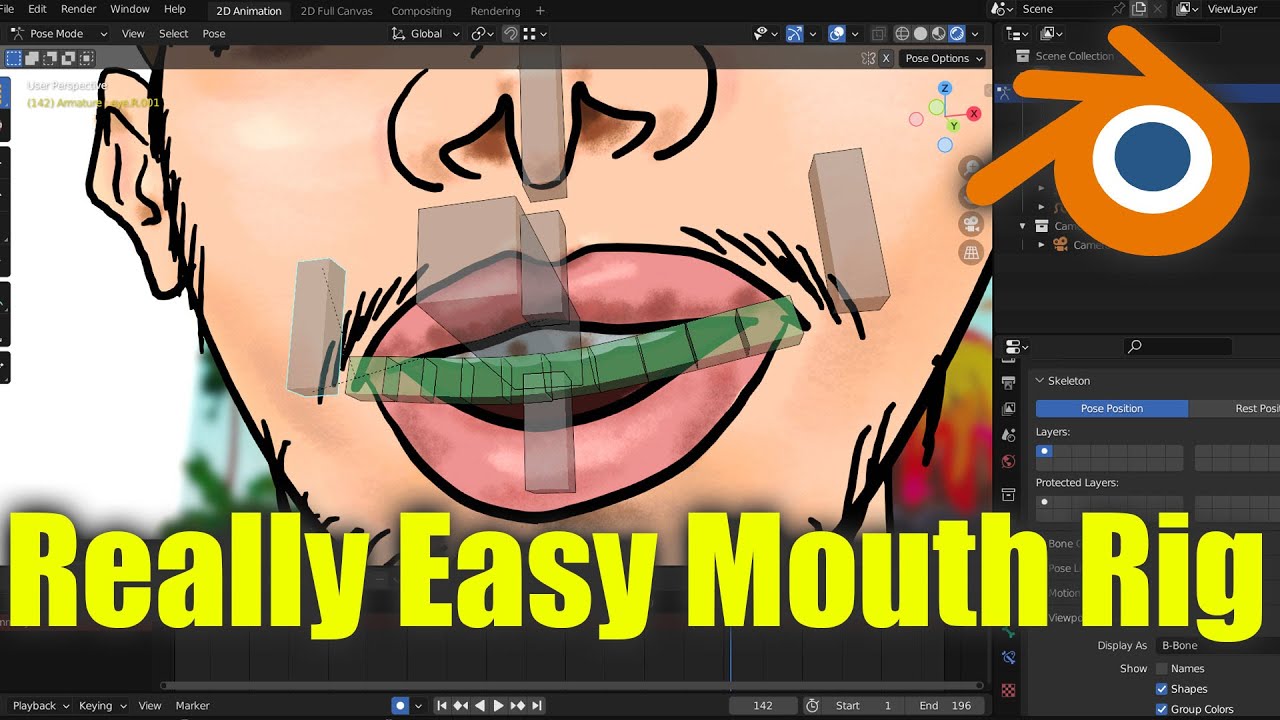Click the Select menu in viewport header
1280x720 pixels.
(x=173, y=33)
